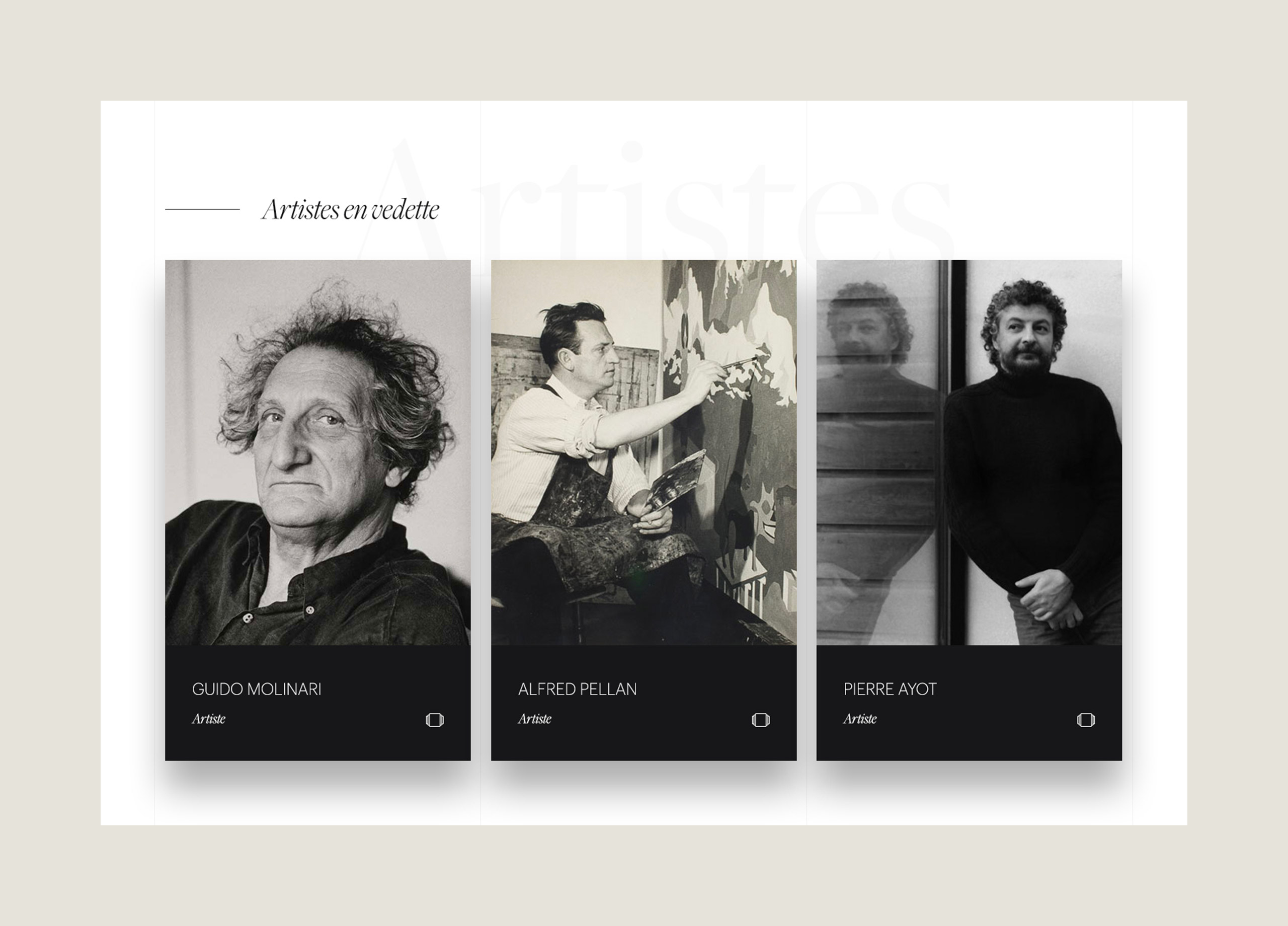Select the PIERRE AYOT name link

pyautogui.click(x=890, y=689)
